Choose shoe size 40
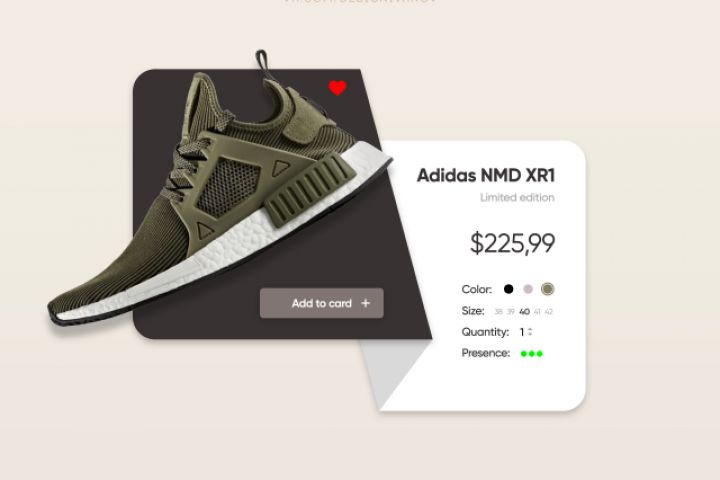 click(524, 312)
